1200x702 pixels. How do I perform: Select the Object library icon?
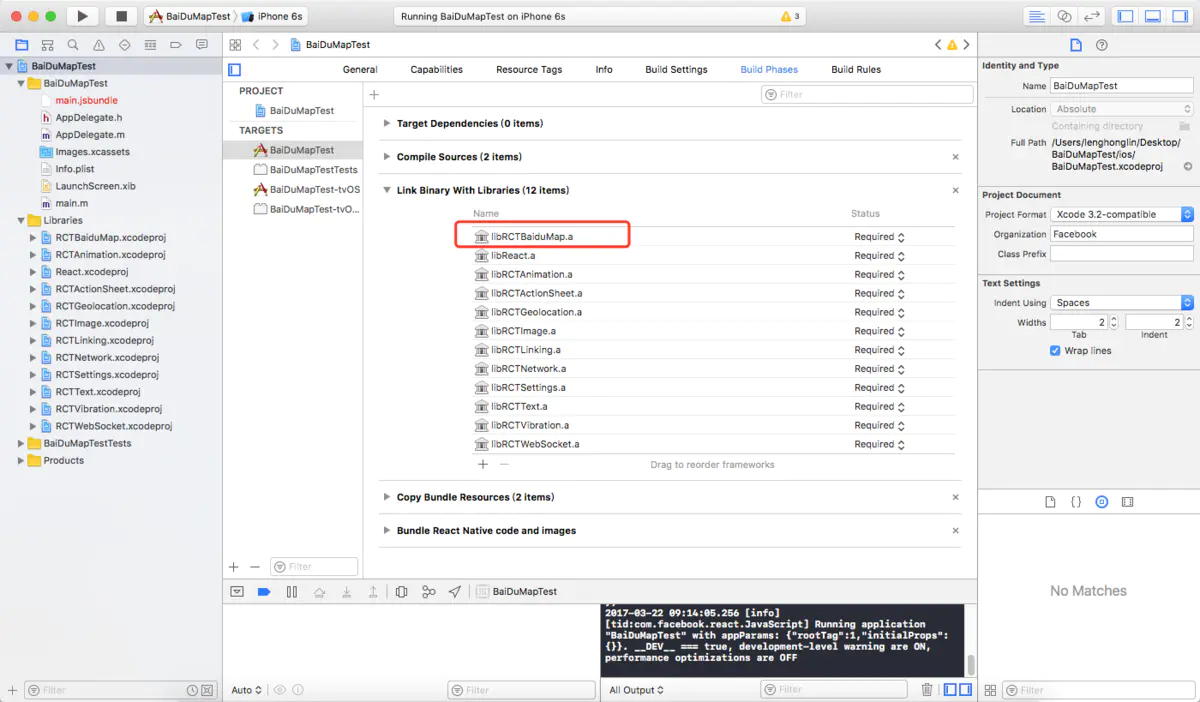point(1102,502)
